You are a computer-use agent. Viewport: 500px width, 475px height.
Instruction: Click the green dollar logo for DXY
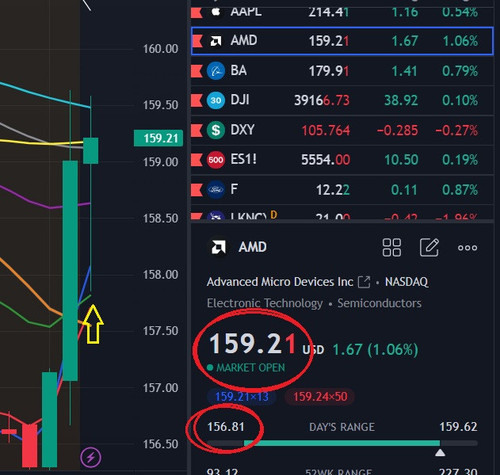216,130
